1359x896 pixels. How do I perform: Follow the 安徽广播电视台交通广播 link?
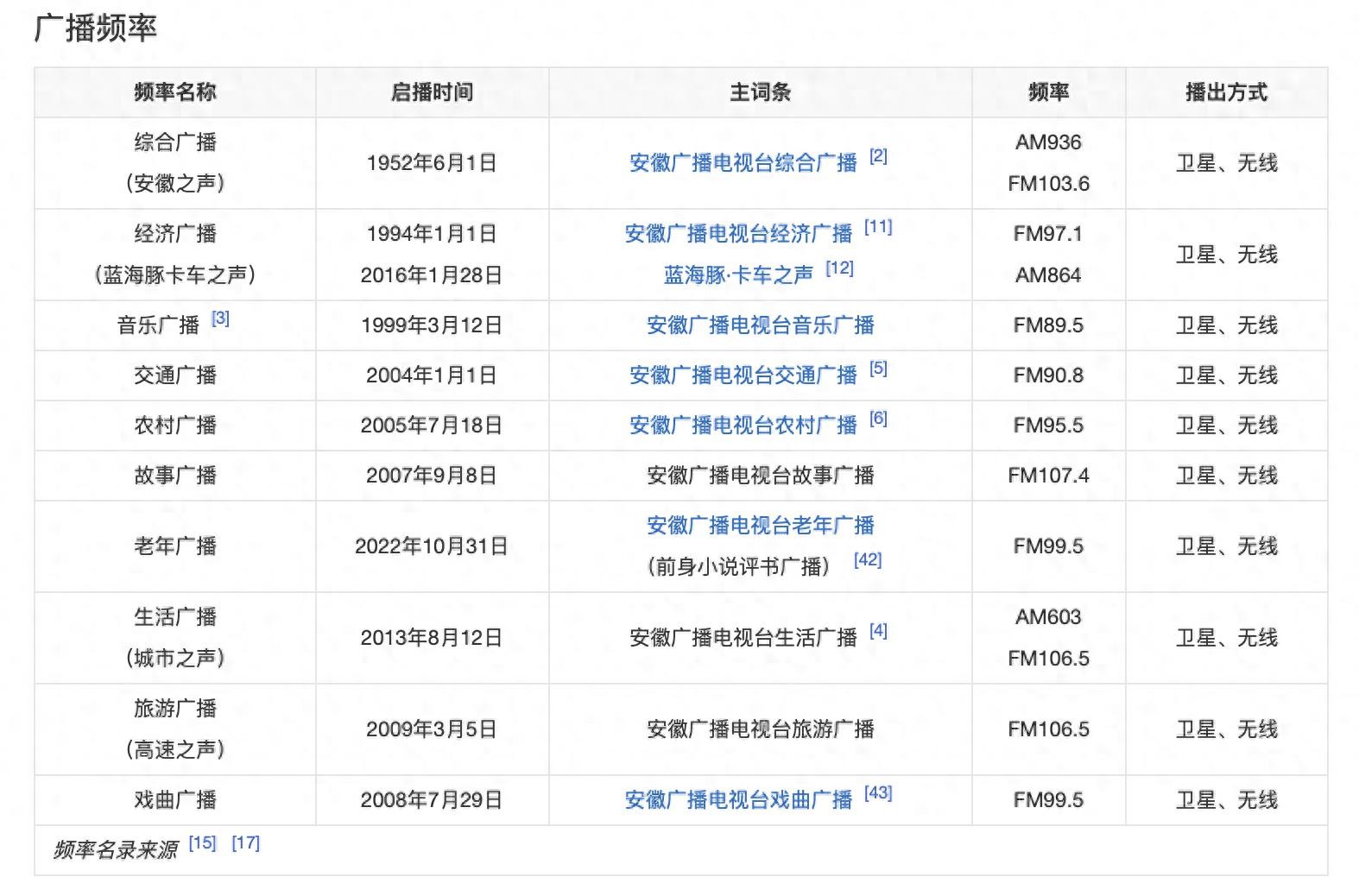point(743,375)
